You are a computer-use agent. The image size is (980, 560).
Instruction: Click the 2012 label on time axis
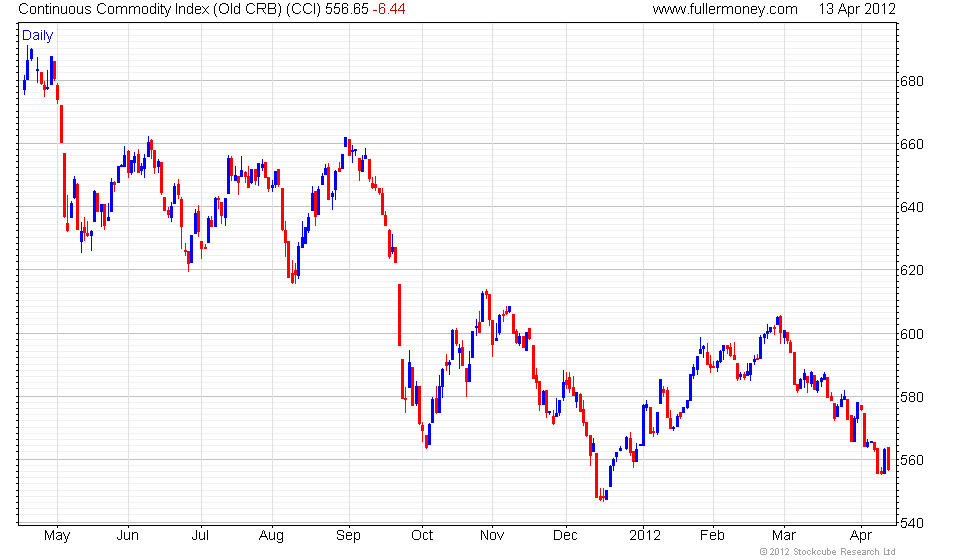(x=645, y=536)
